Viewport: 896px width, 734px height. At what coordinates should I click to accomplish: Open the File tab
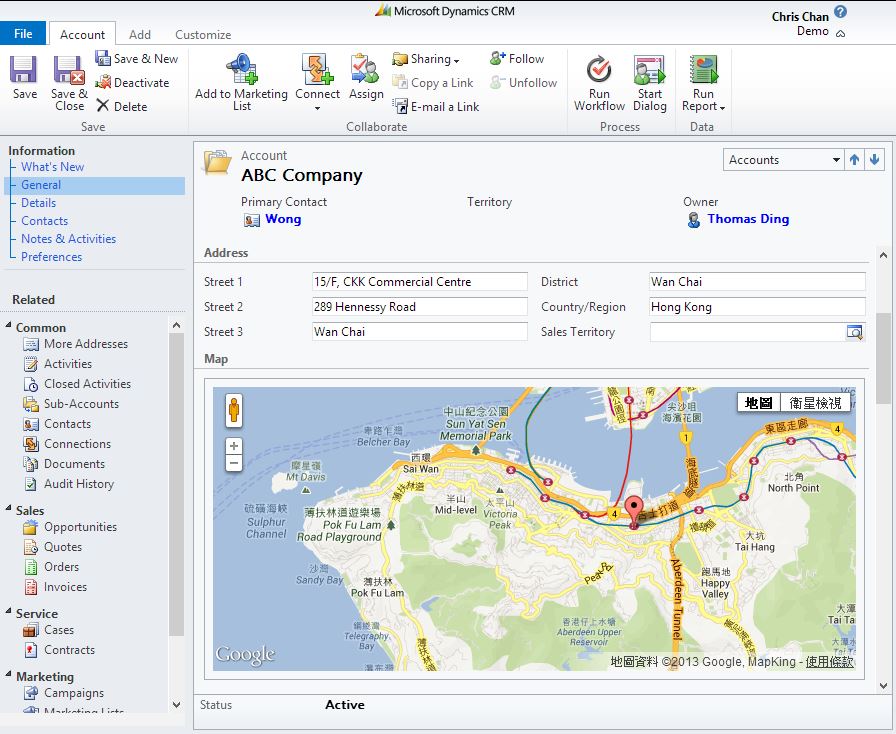click(x=23, y=33)
